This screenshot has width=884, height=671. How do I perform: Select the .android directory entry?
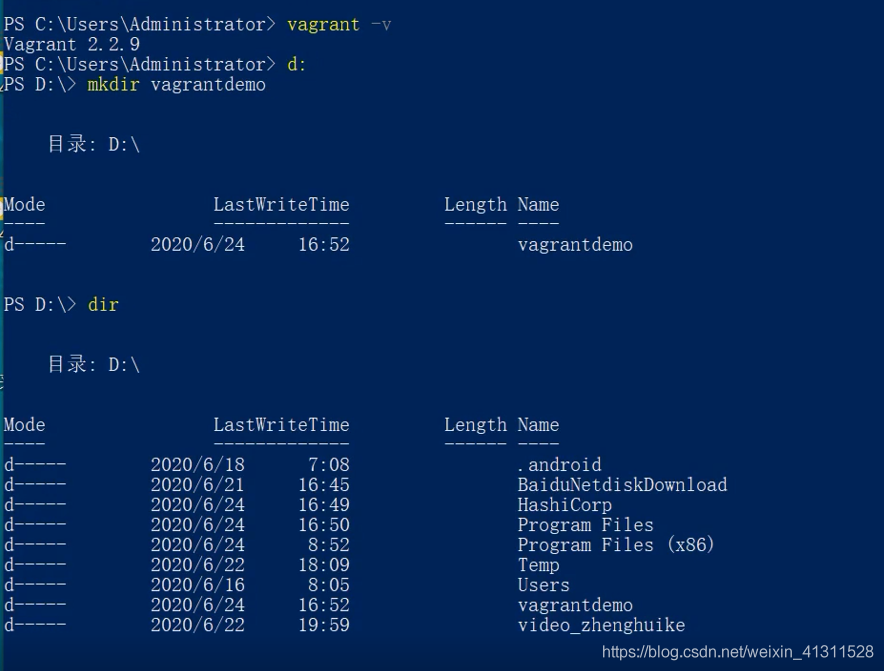click(x=559, y=465)
